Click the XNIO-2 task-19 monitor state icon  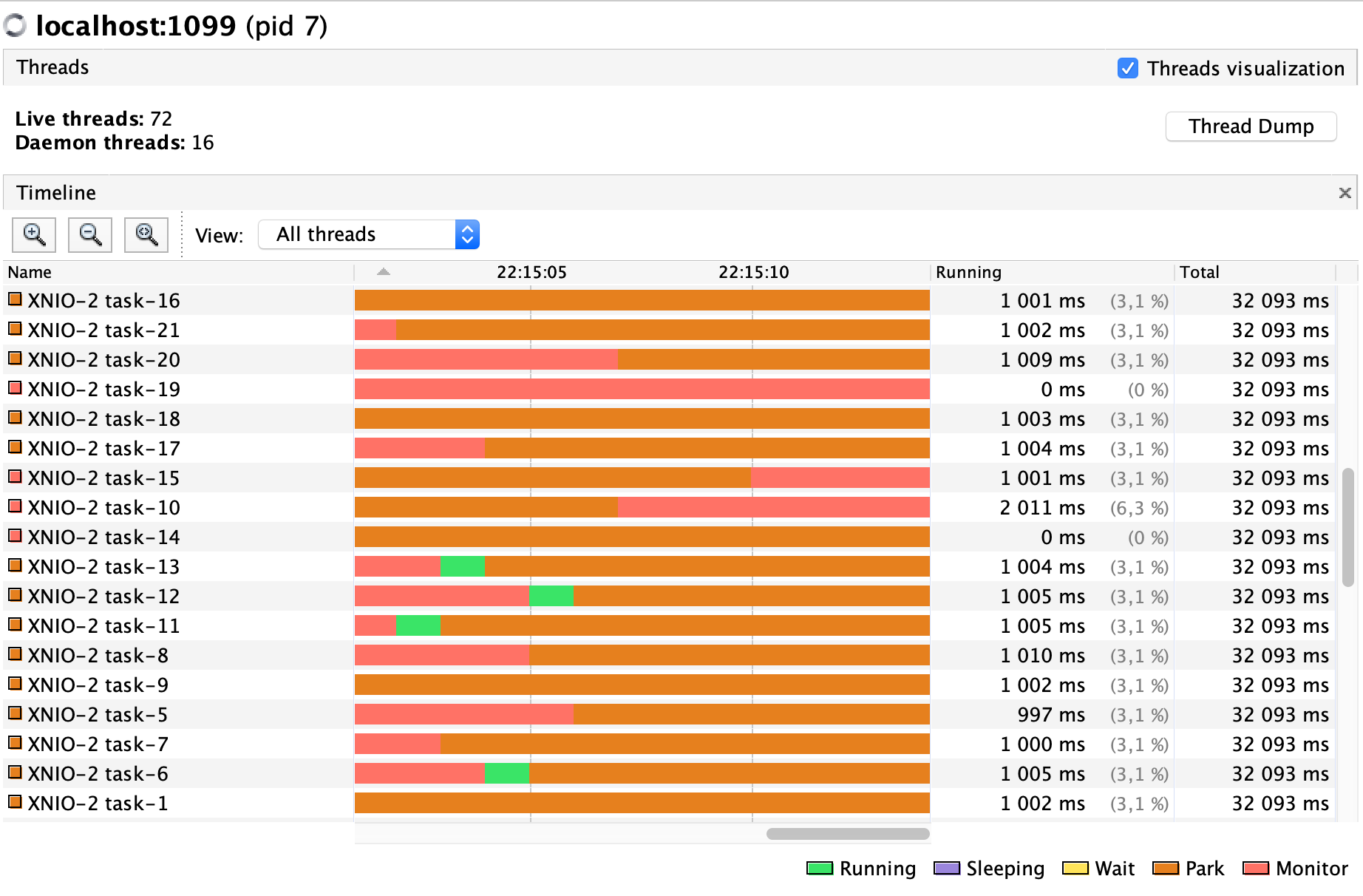click(x=15, y=388)
